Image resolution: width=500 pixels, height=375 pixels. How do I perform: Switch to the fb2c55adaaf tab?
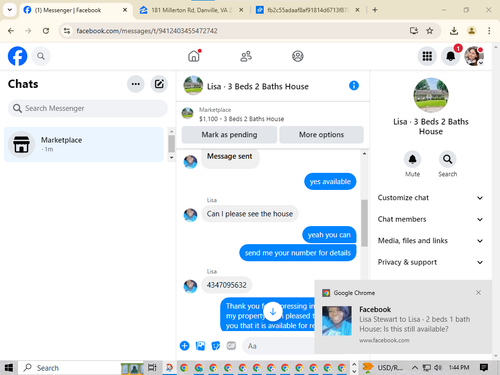click(307, 10)
